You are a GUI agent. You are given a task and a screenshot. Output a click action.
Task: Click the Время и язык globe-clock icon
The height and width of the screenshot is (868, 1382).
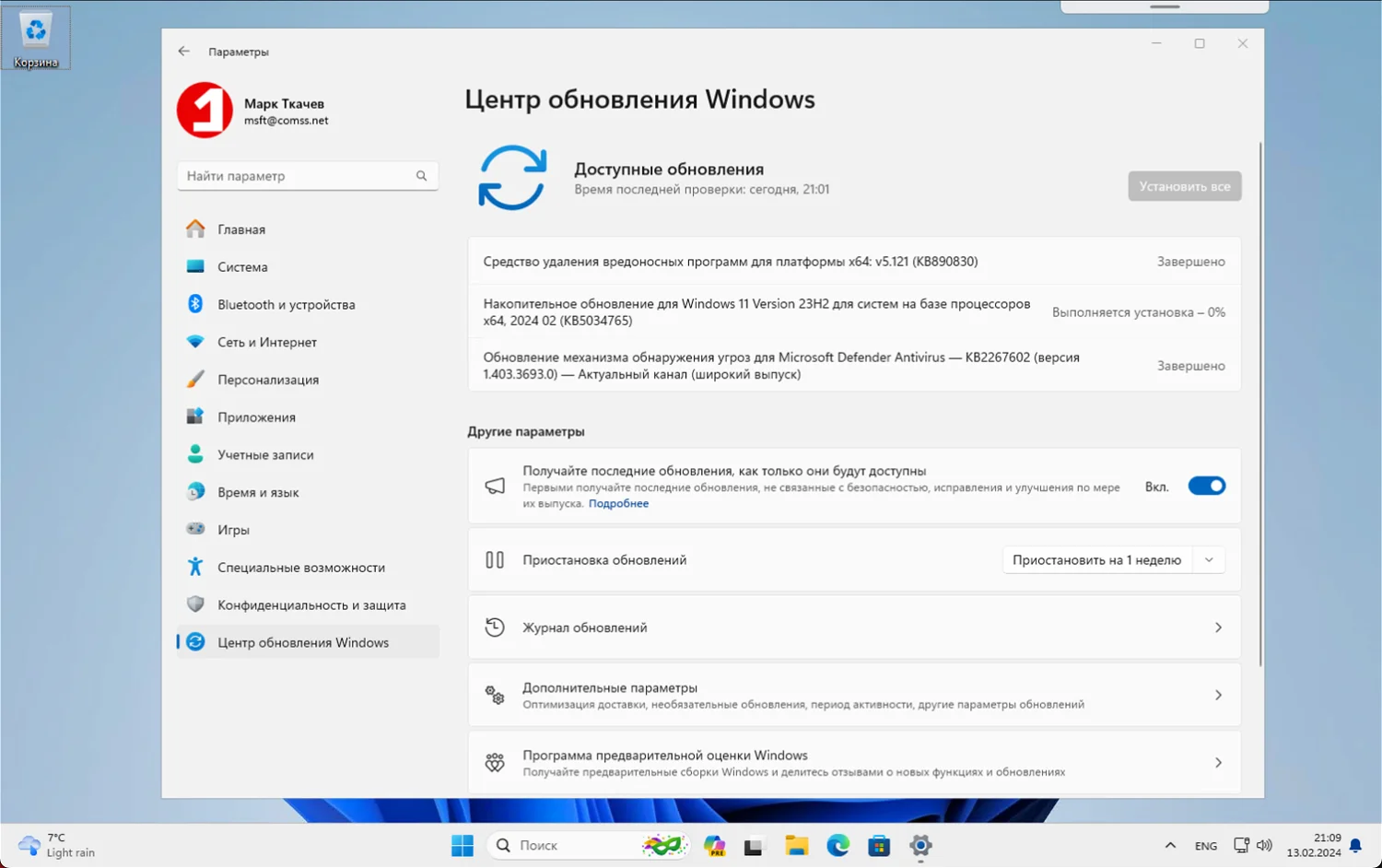[x=195, y=491]
